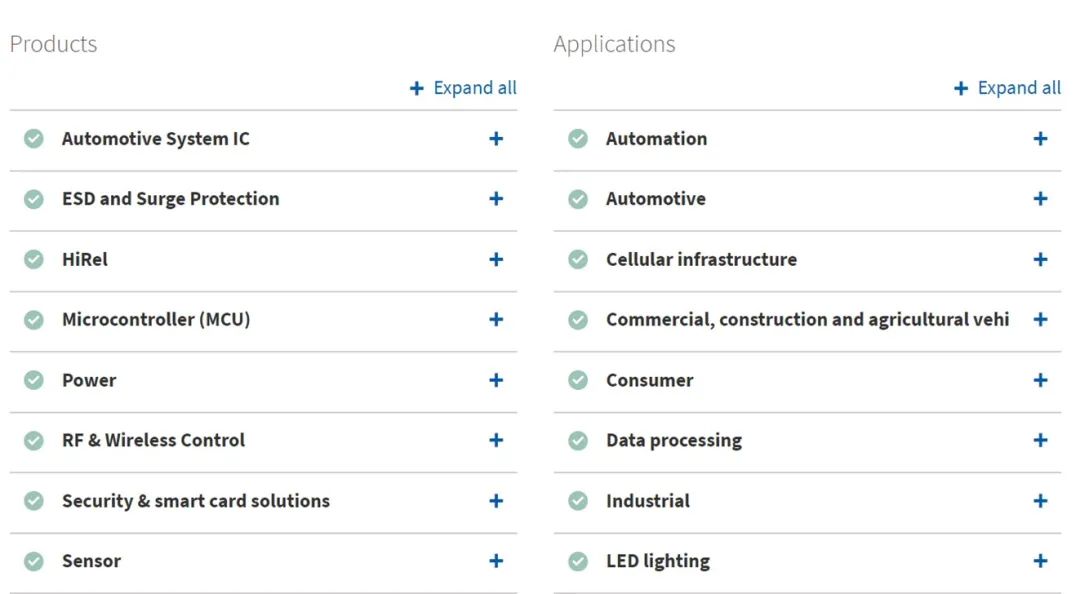The width and height of the screenshot is (1080, 594).
Task: Click the plus icon beside Sensor
Action: [496, 561]
